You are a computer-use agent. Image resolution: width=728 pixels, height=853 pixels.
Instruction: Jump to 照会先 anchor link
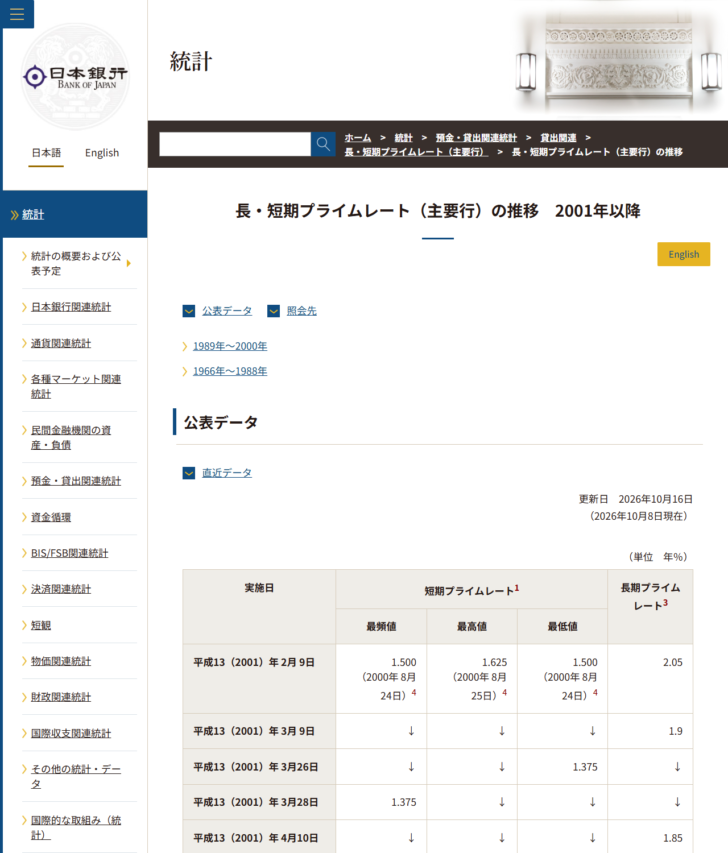pyautogui.click(x=301, y=311)
